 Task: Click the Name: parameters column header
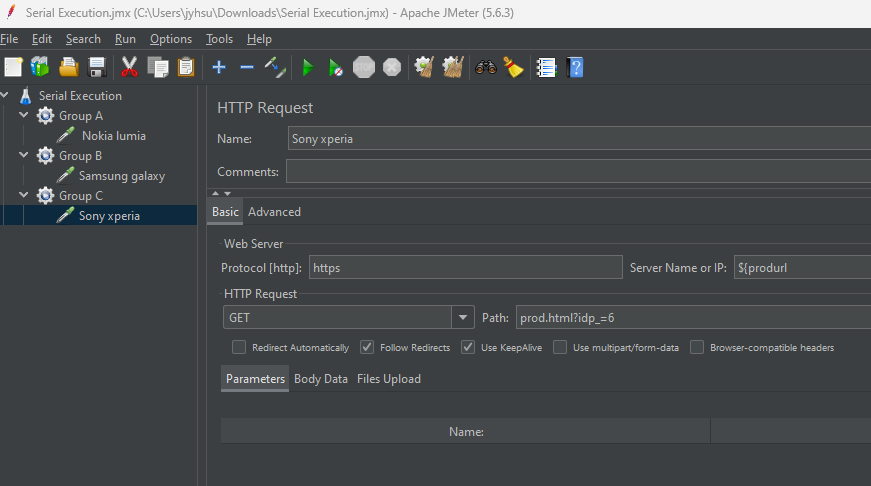click(465, 432)
